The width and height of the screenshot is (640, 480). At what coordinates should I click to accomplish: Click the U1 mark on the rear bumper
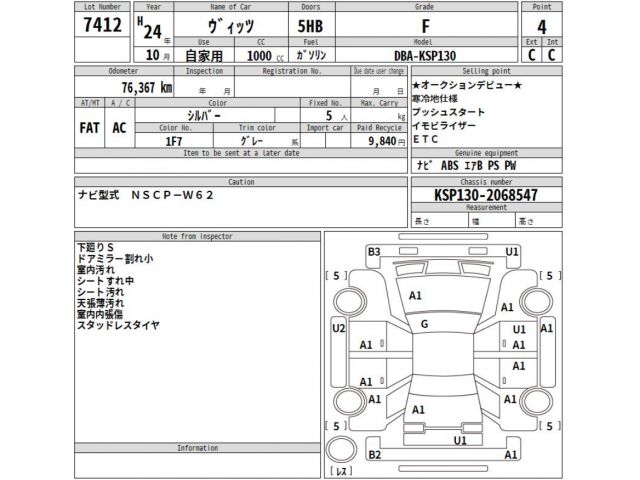(460, 440)
